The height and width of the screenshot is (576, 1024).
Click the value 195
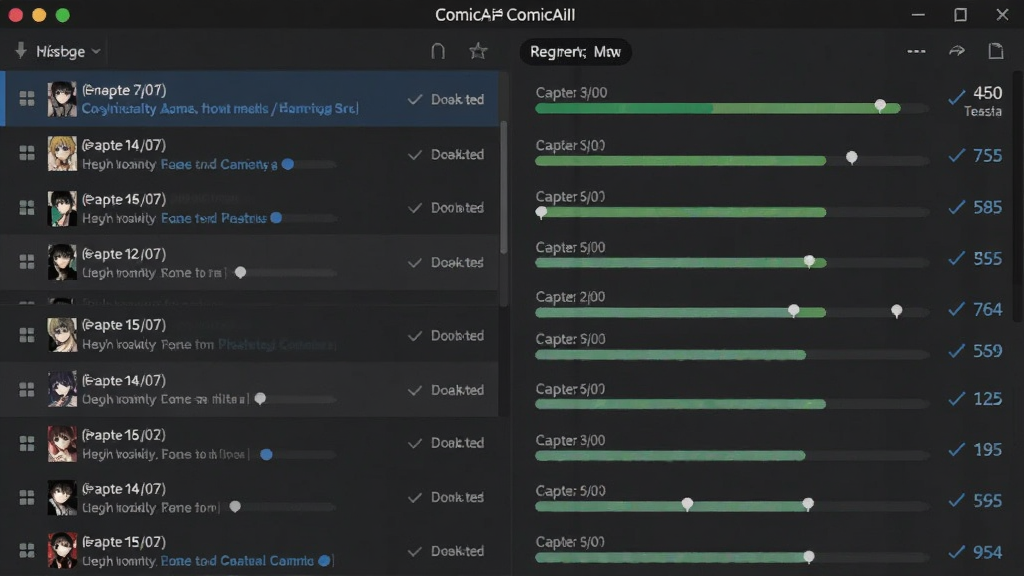tap(987, 449)
